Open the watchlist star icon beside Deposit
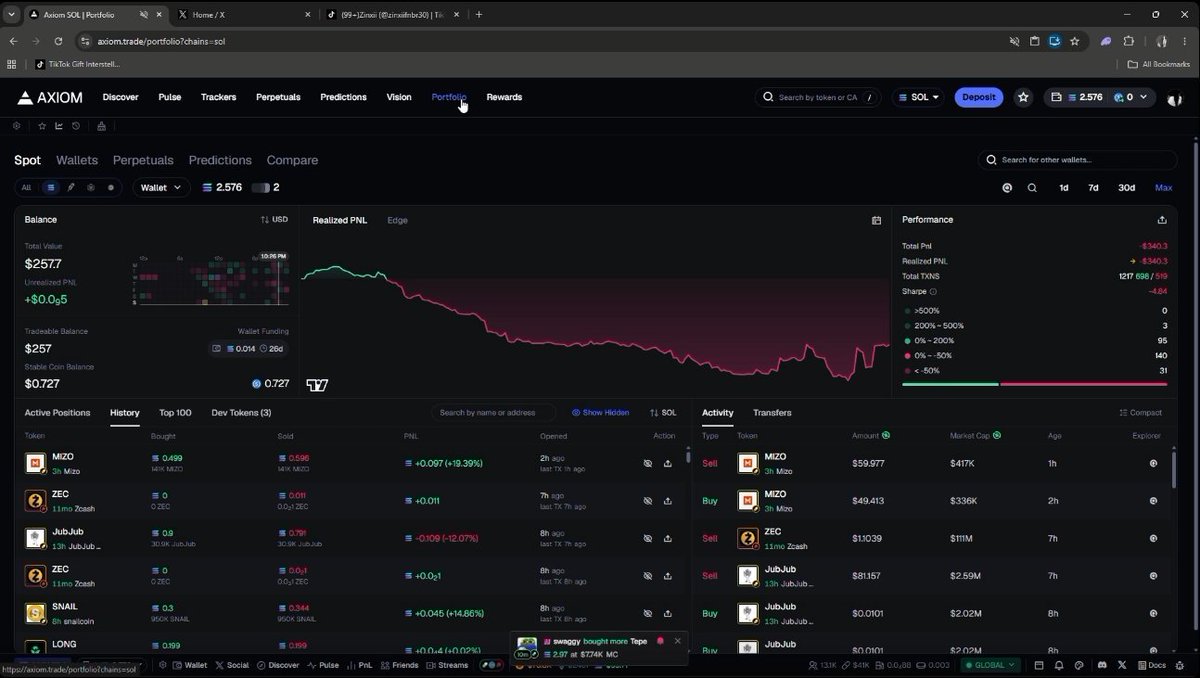 tap(1023, 97)
